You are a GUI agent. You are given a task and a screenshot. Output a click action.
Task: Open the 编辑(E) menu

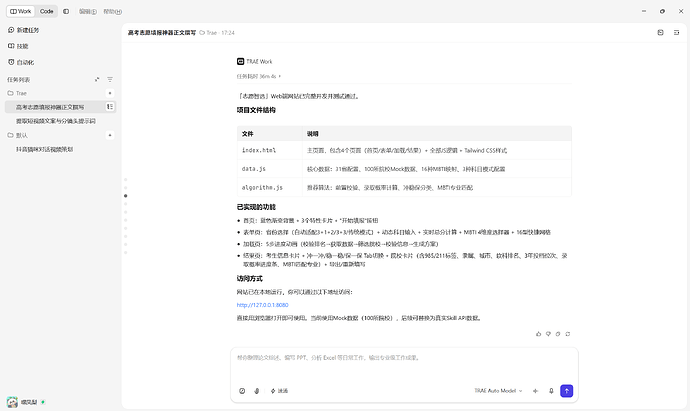coord(88,11)
